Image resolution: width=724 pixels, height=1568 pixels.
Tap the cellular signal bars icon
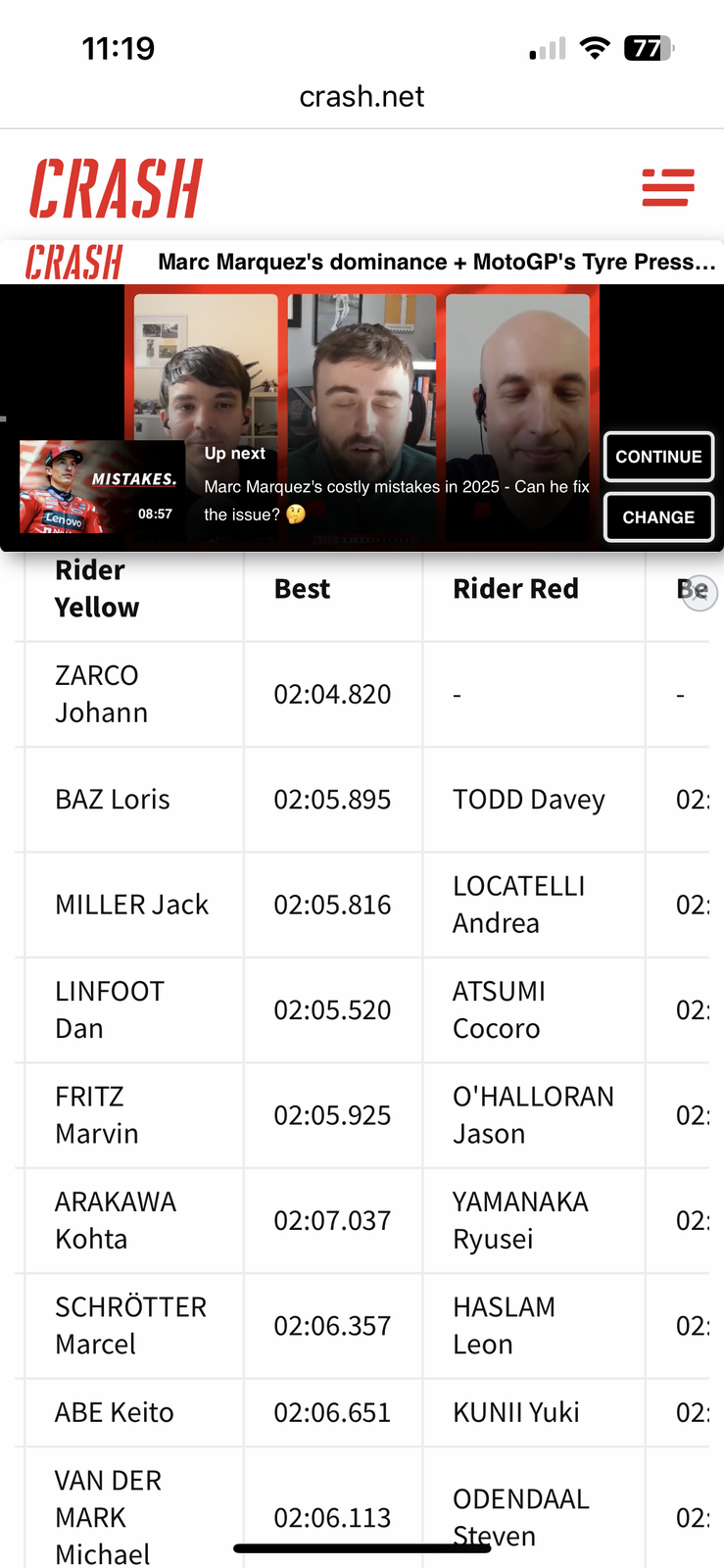[x=548, y=49]
